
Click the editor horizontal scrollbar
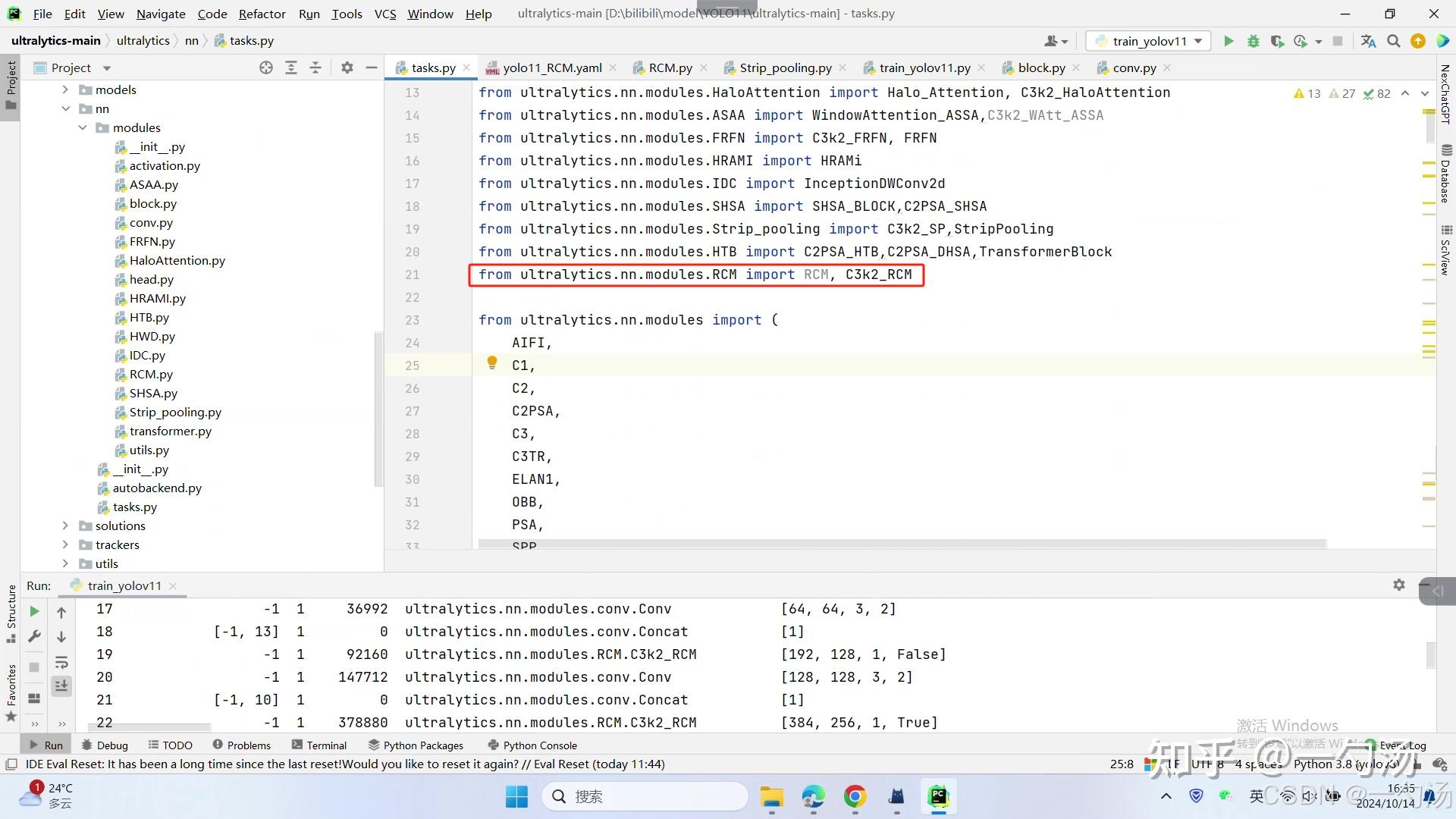click(x=901, y=544)
